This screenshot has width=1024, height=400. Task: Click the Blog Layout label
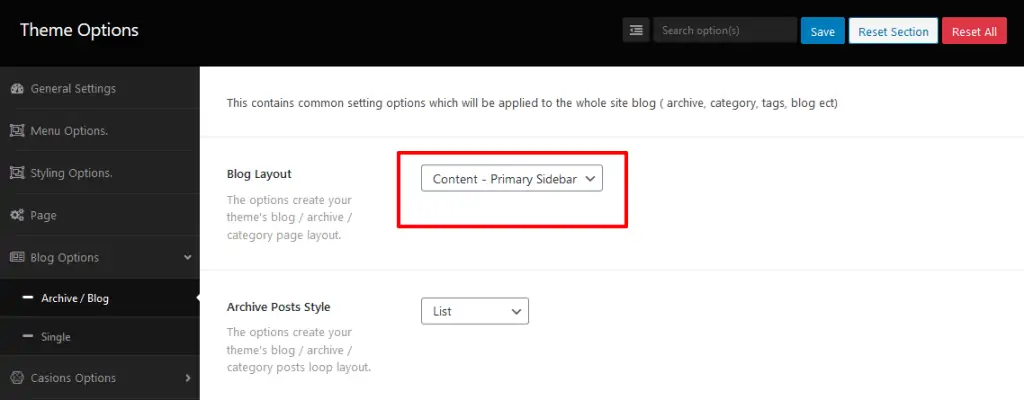(x=259, y=174)
